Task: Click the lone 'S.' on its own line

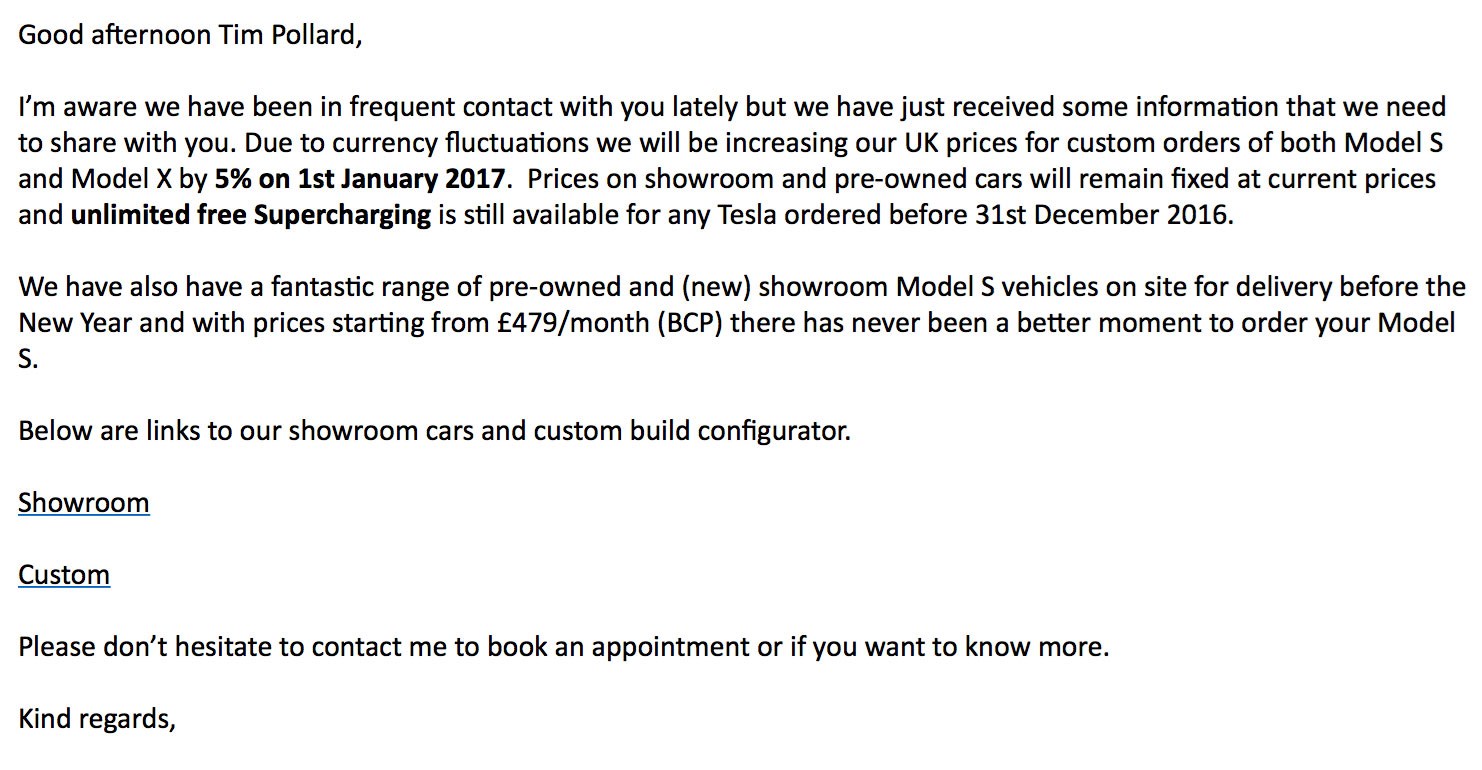Action: click(28, 360)
